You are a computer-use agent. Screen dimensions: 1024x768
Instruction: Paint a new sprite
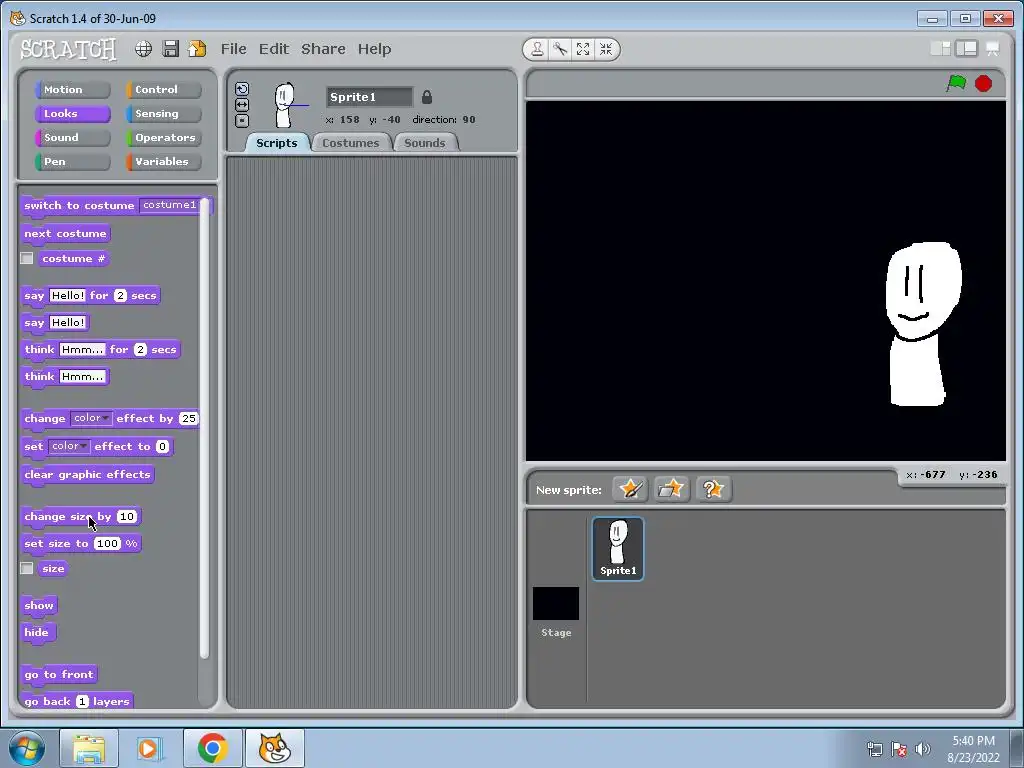click(x=630, y=489)
